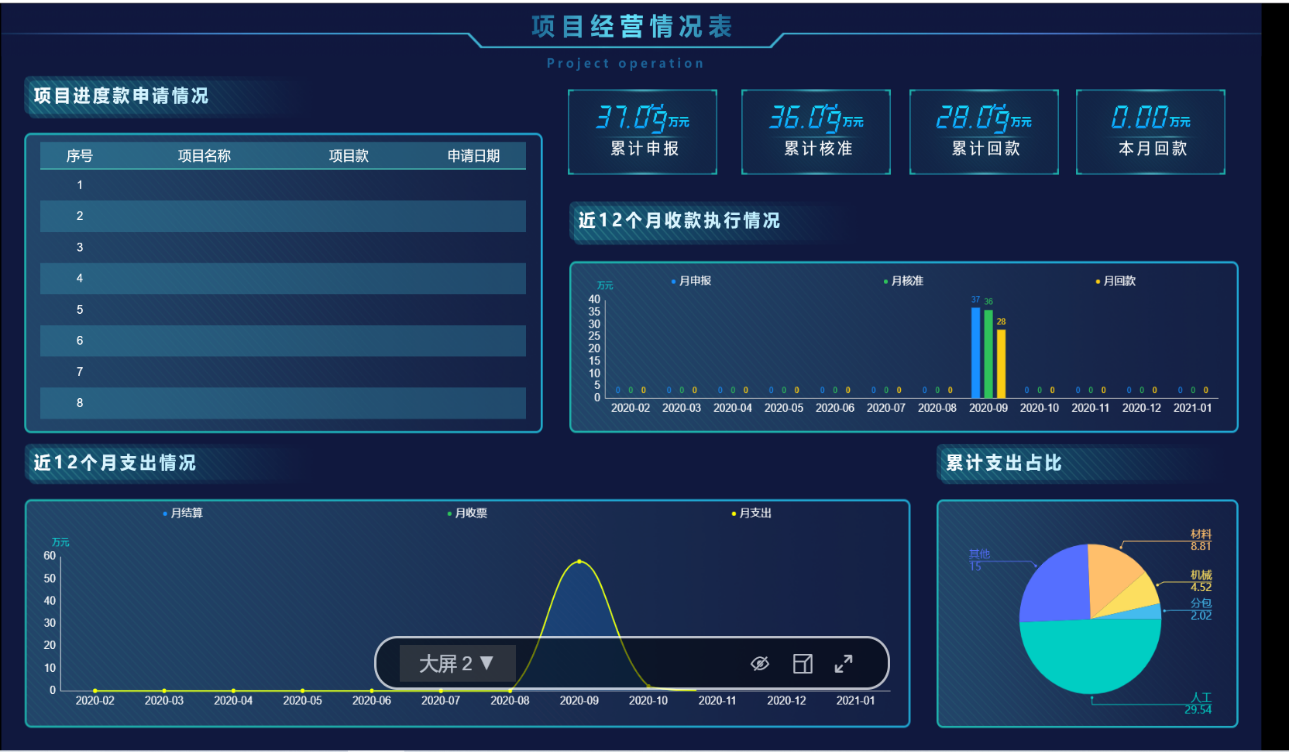Viewport: 1289px width, 752px height.
Task: Click the yellow 28 bar for 2020-09
Action: (1001, 363)
